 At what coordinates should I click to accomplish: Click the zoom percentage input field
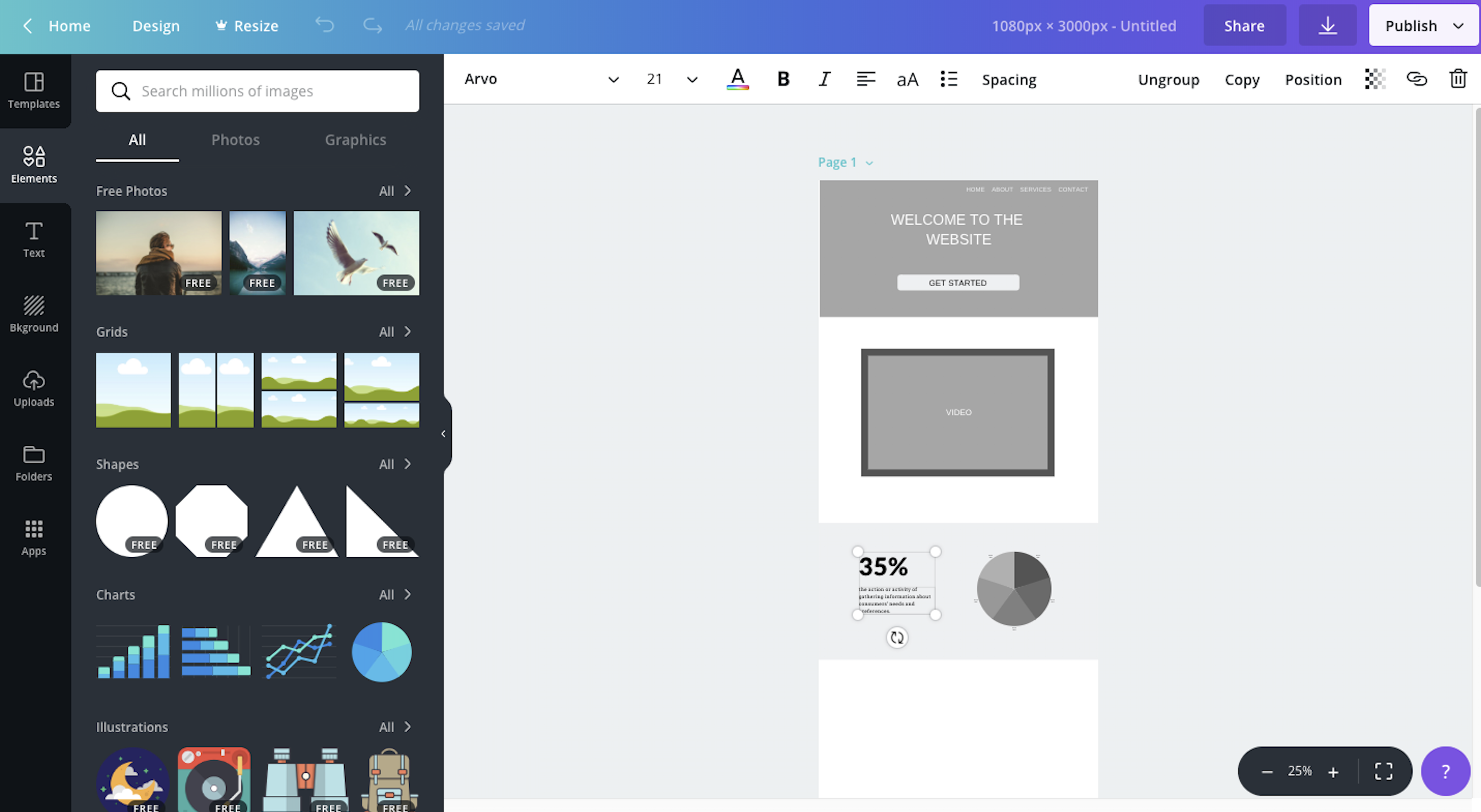click(1300, 770)
